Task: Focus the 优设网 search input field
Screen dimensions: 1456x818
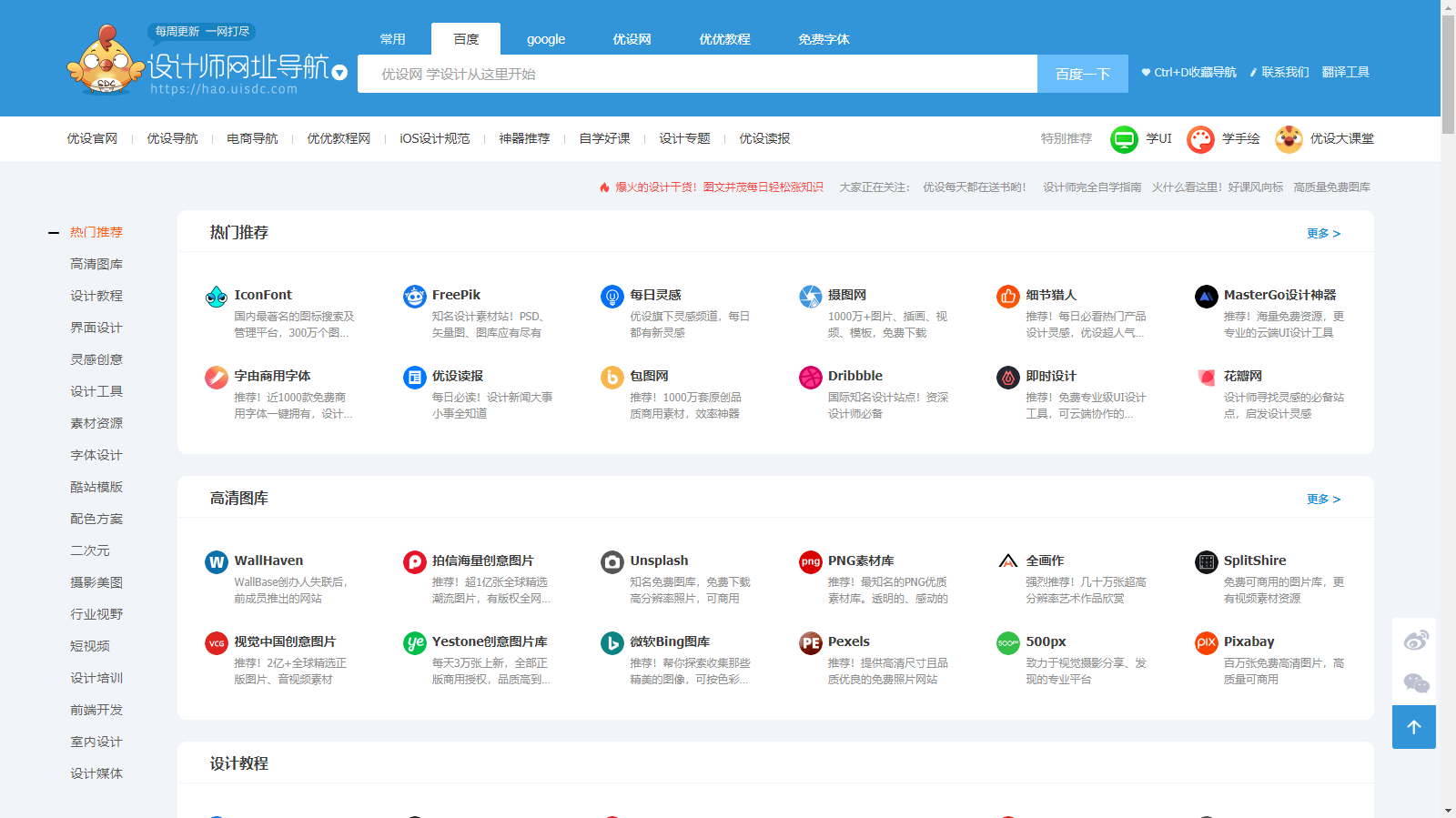Action: (697, 74)
